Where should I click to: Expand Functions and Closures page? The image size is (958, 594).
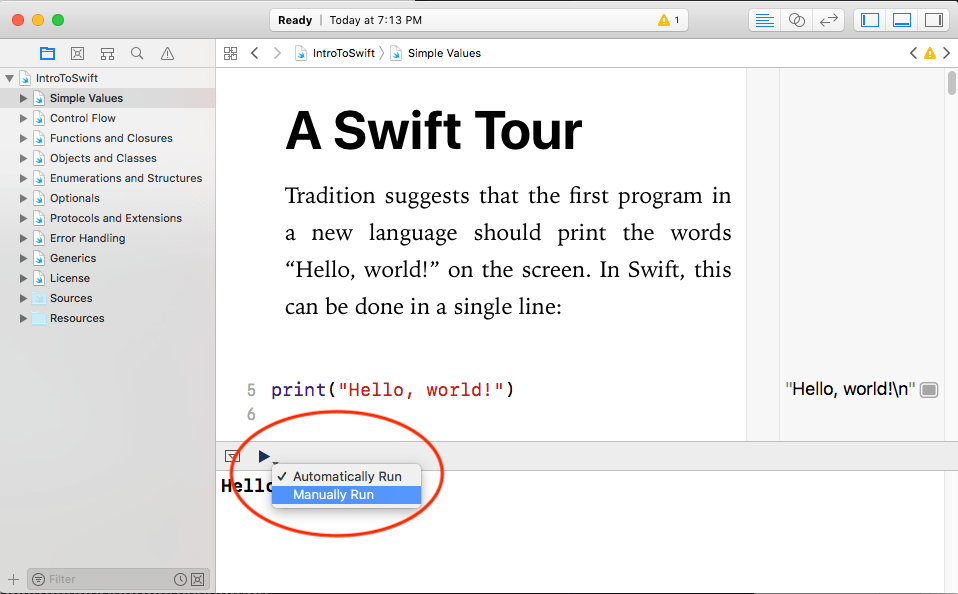[23, 138]
